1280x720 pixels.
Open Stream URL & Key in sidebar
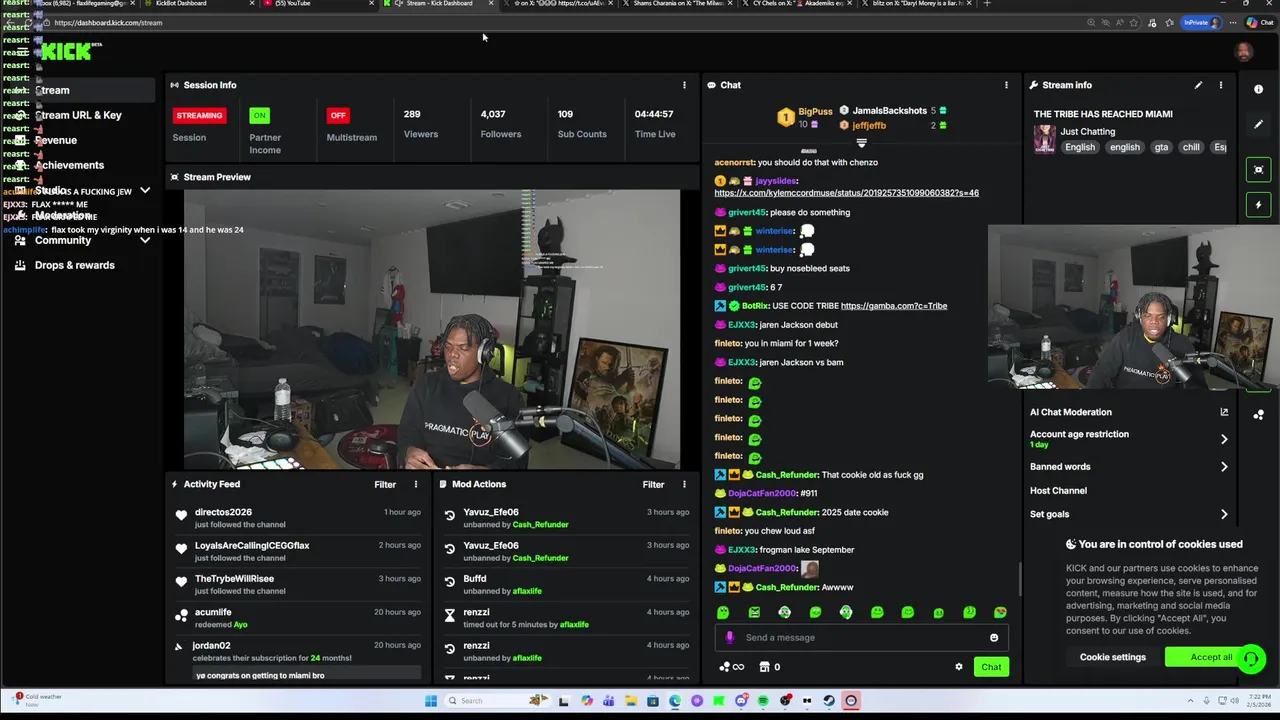(78, 115)
